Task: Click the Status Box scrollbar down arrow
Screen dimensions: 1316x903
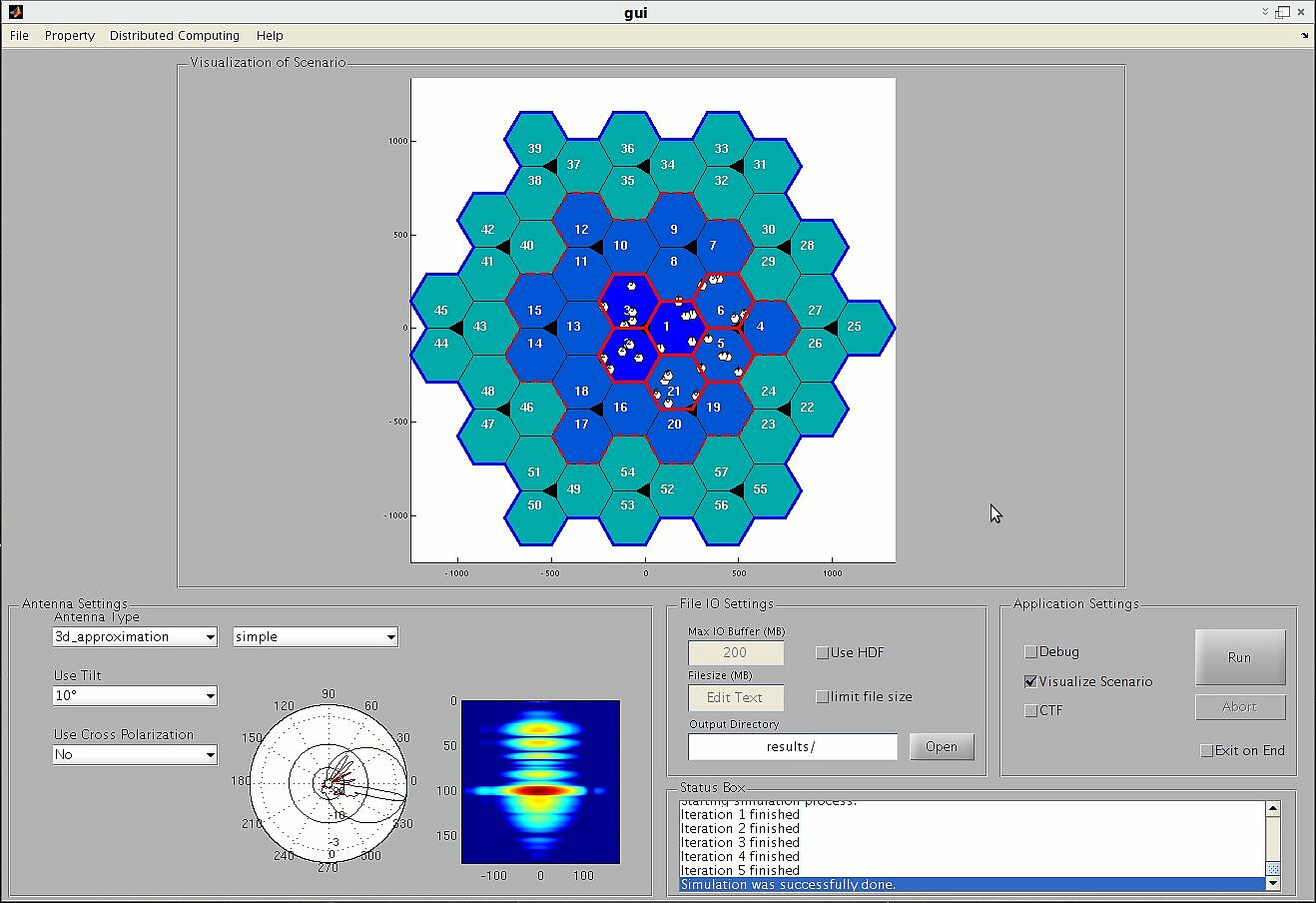Action: 1272,884
